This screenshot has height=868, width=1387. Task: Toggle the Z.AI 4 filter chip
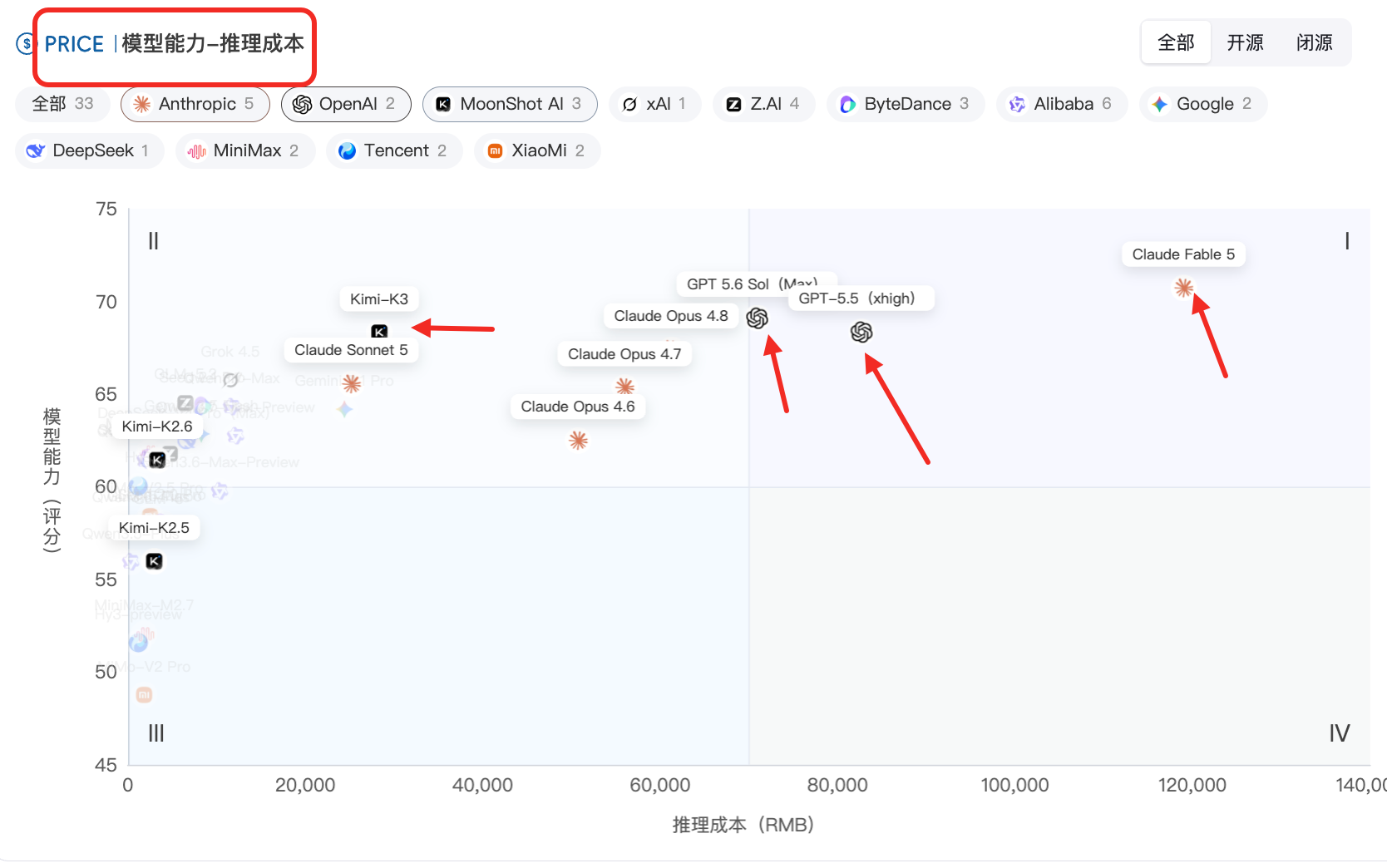(763, 104)
